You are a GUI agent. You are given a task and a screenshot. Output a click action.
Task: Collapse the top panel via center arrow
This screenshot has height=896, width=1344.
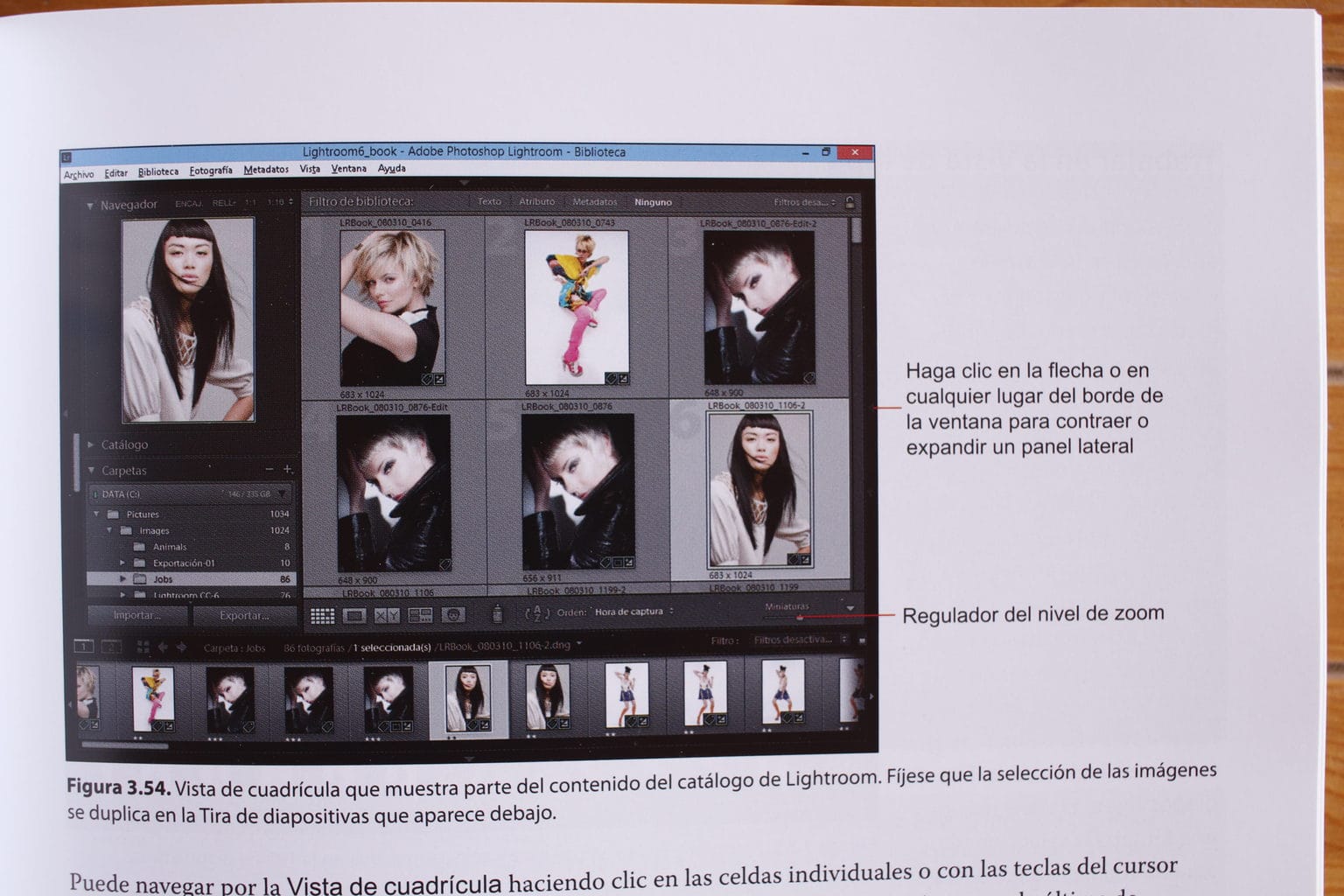pos(464,183)
